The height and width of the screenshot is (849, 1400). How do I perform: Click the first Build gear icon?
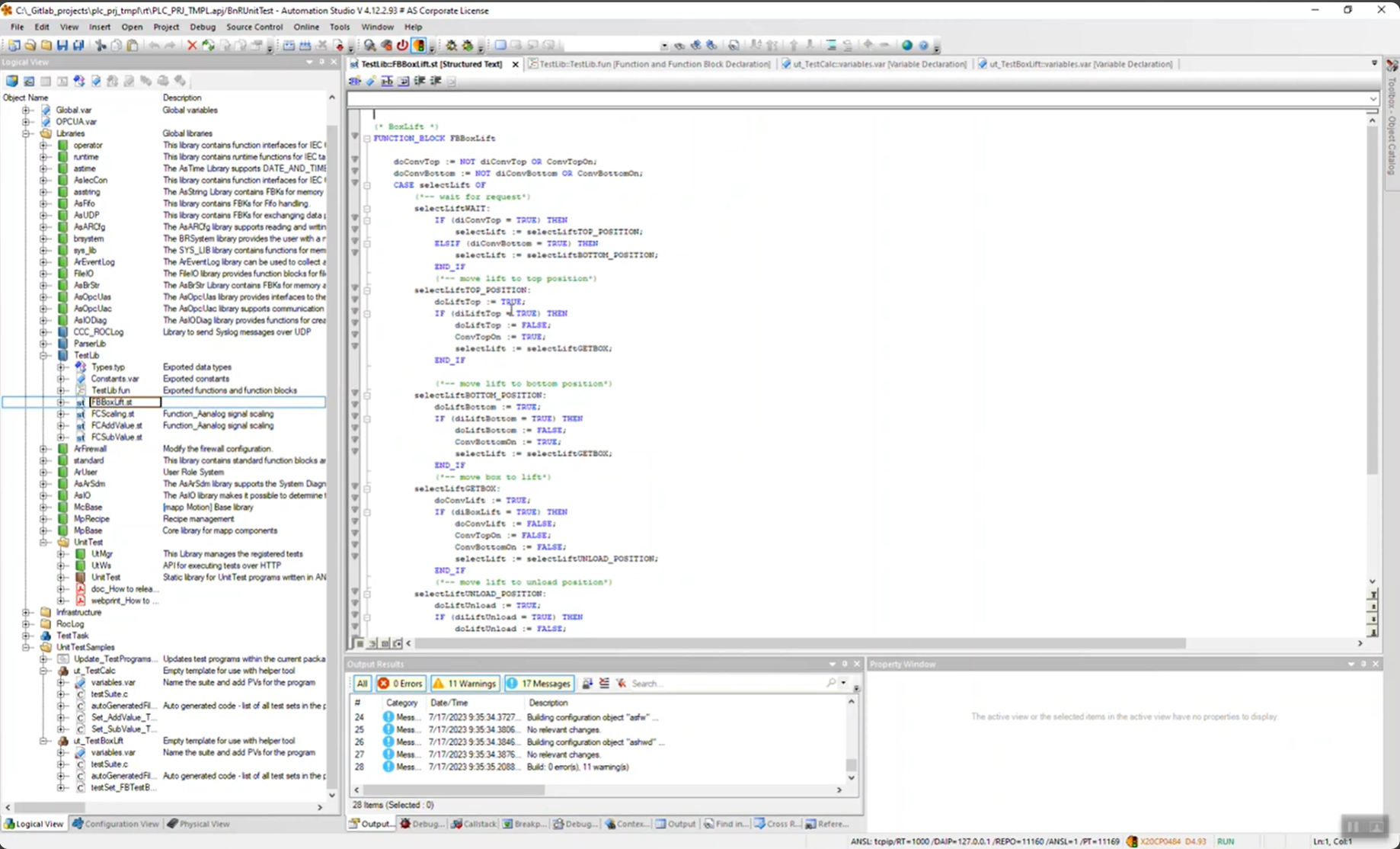(x=451, y=46)
